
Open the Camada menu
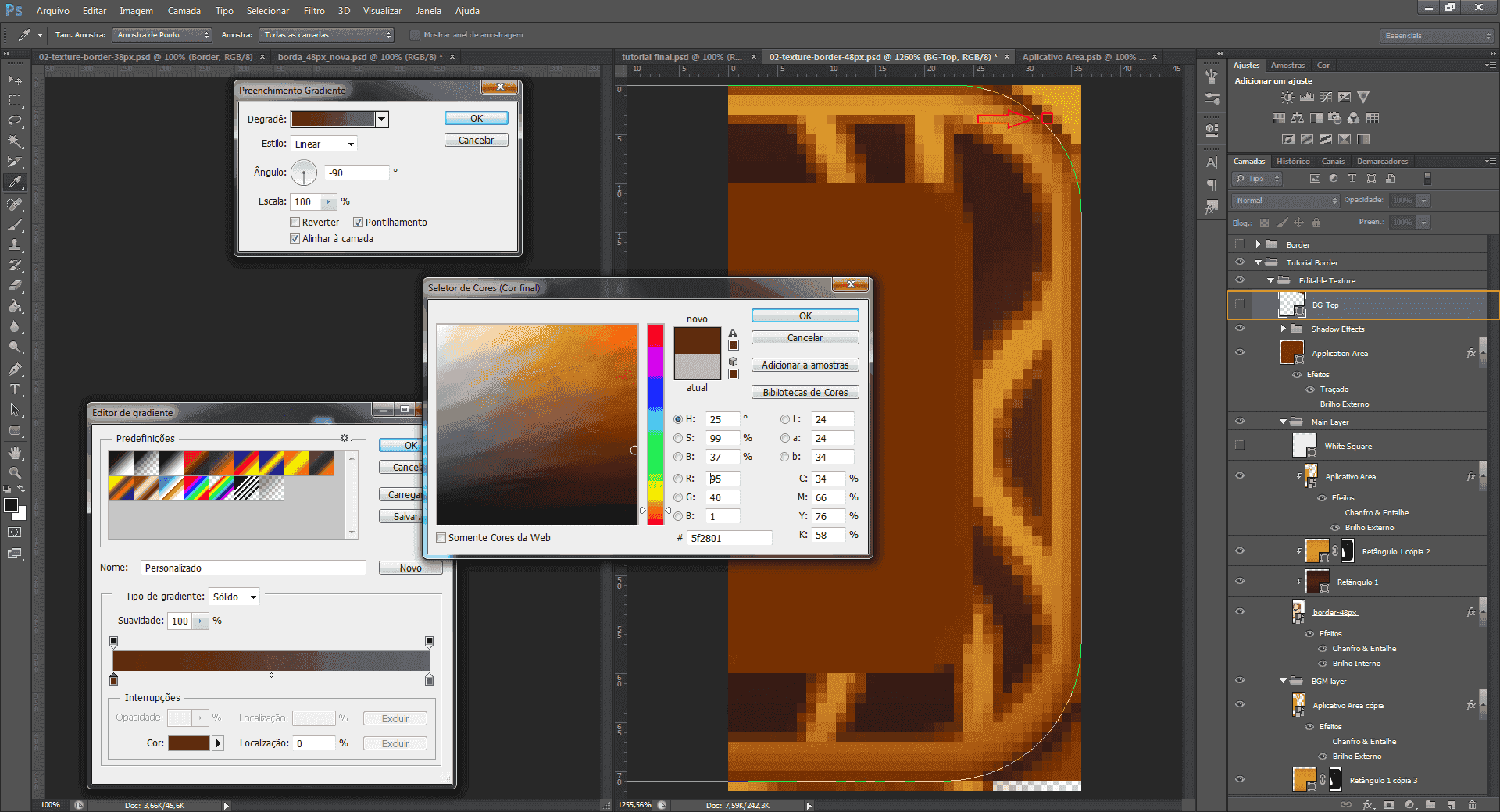[x=184, y=11]
